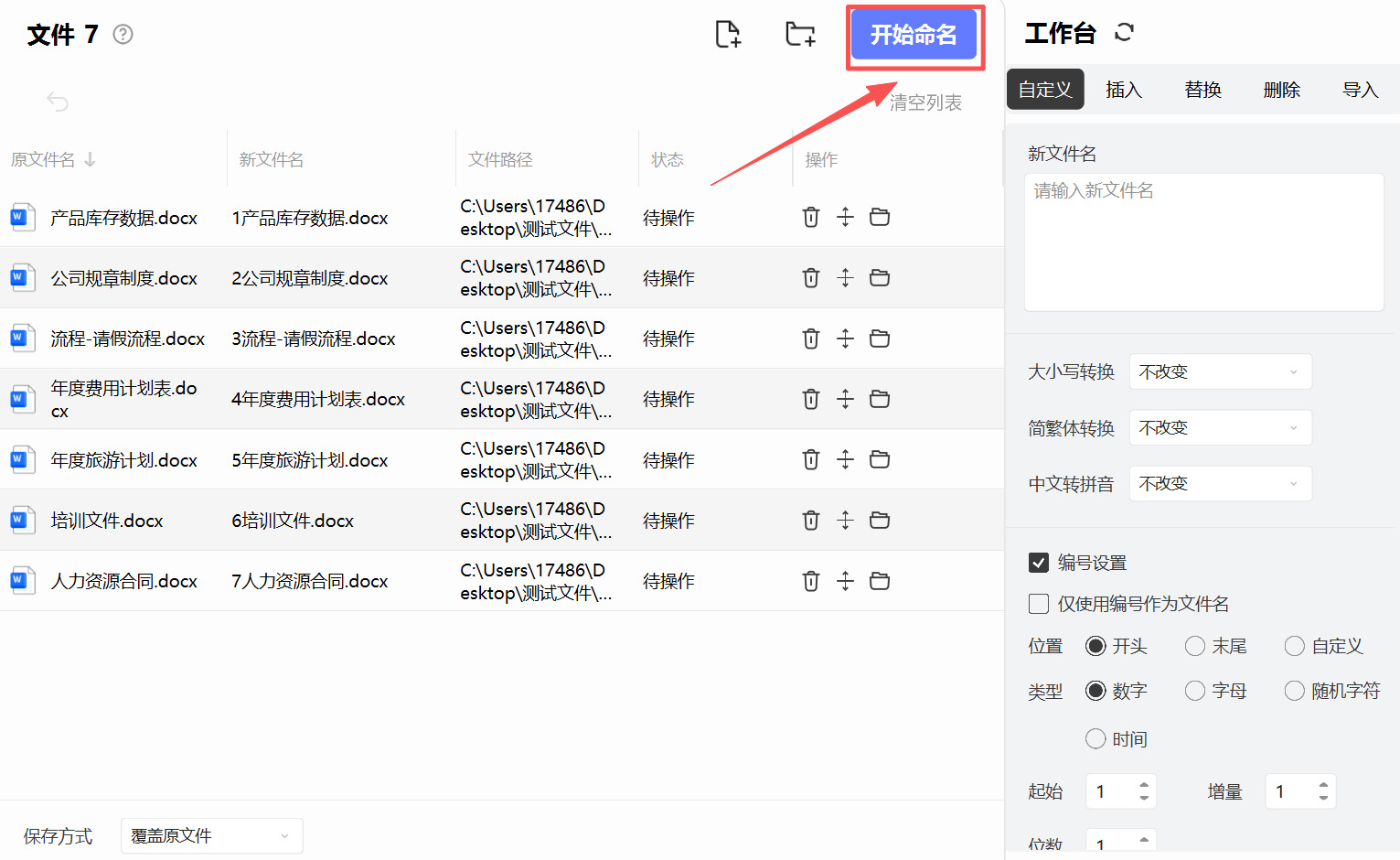This screenshot has width=1400, height=860.
Task: Choose 数字 numbering type
Action: (x=1095, y=691)
